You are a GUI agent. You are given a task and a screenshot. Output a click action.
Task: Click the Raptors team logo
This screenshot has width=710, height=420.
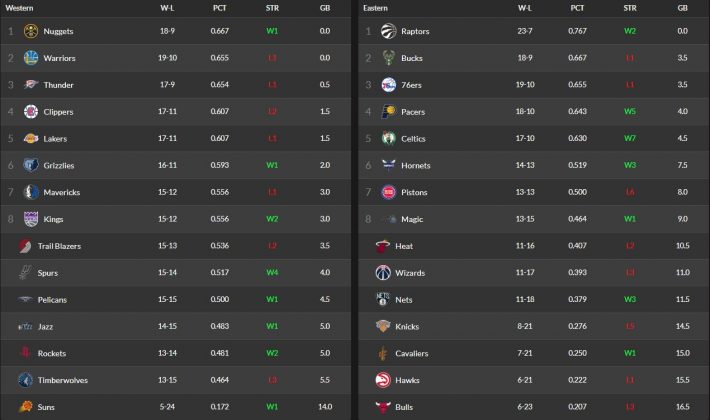click(x=388, y=31)
